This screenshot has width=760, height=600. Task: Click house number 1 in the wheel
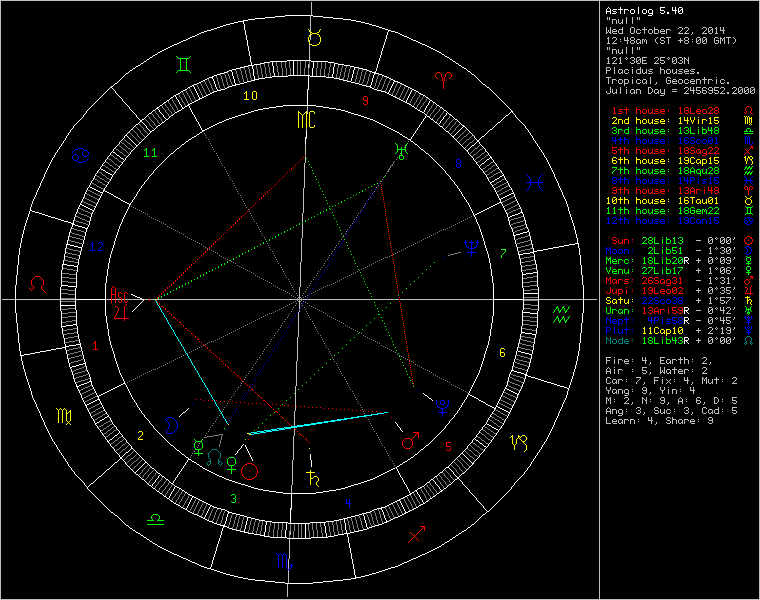(95, 346)
